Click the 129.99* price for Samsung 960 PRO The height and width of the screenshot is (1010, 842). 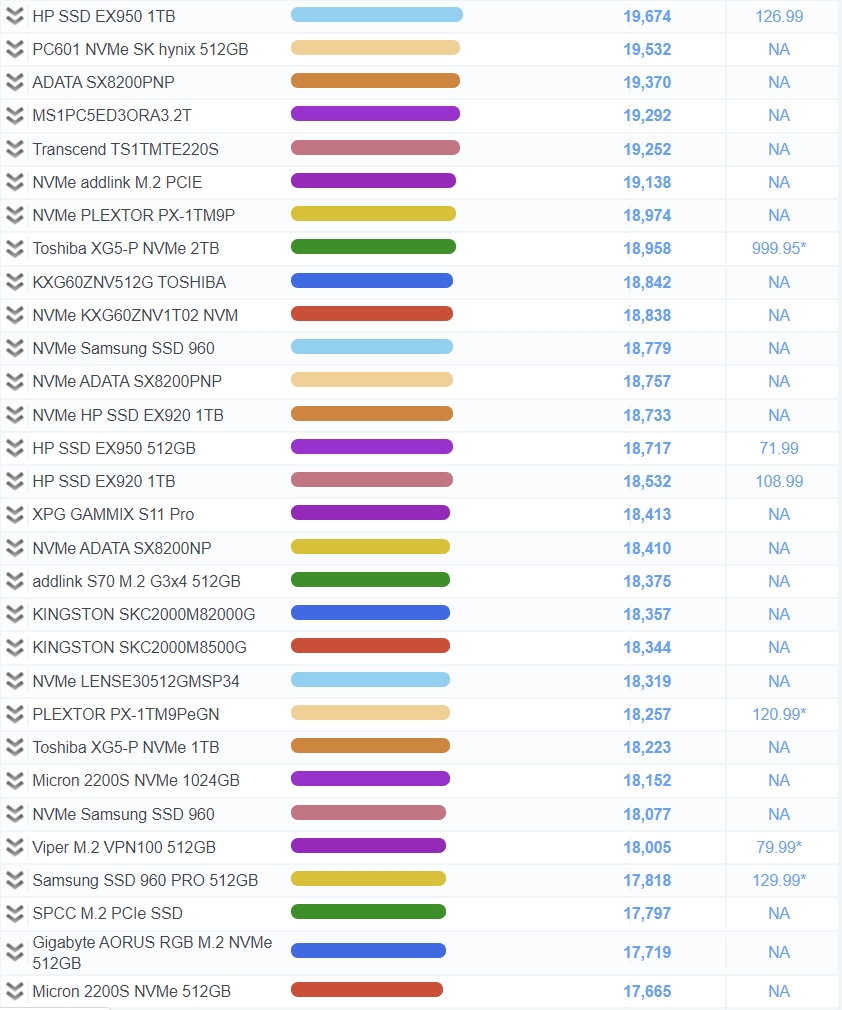pyautogui.click(x=779, y=880)
